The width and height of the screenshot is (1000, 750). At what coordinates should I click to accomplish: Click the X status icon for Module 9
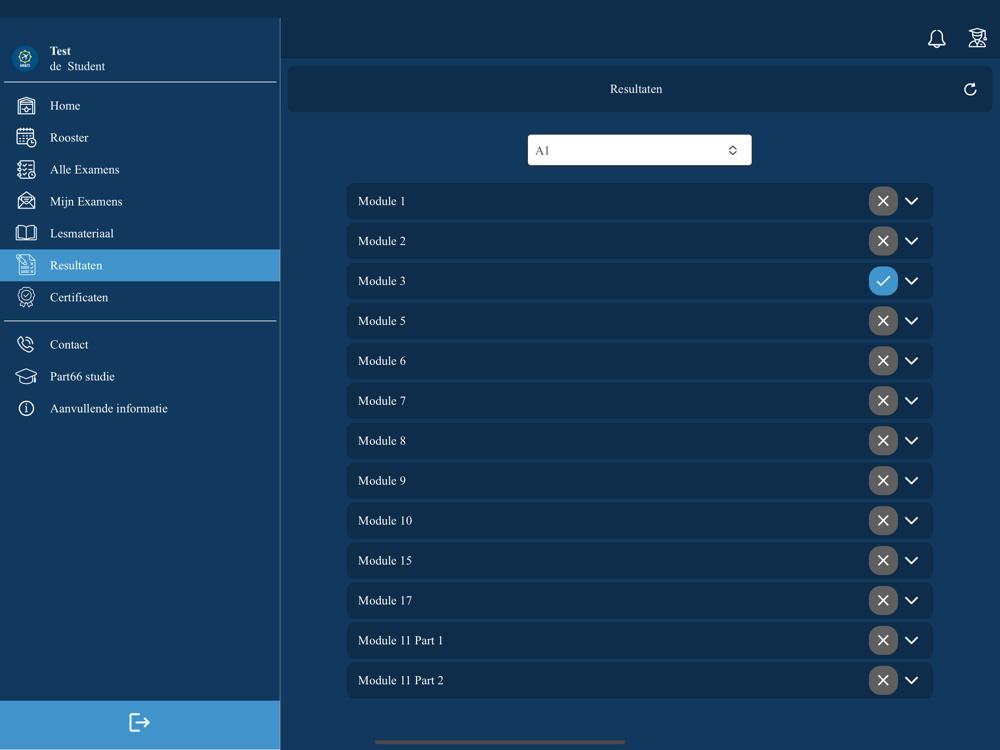click(883, 481)
